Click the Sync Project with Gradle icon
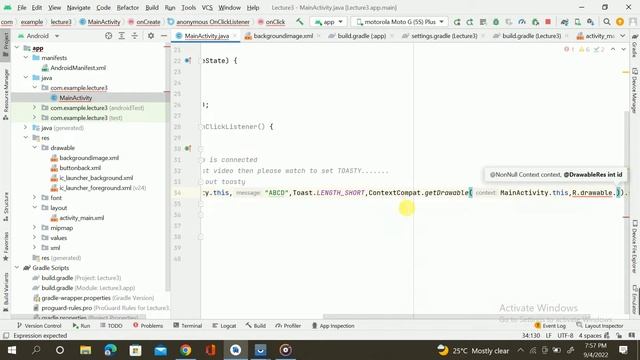This screenshot has width=640, height=360. [x=564, y=22]
